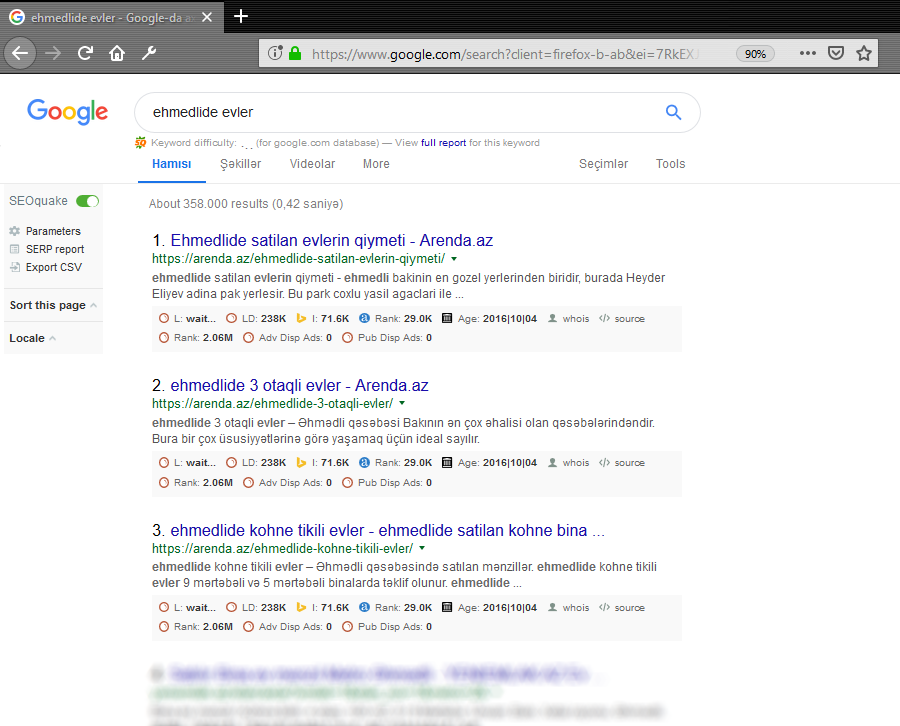Viewport: 900px width, 726px height.
Task: Click the green padlock site security icon
Action: click(x=295, y=54)
